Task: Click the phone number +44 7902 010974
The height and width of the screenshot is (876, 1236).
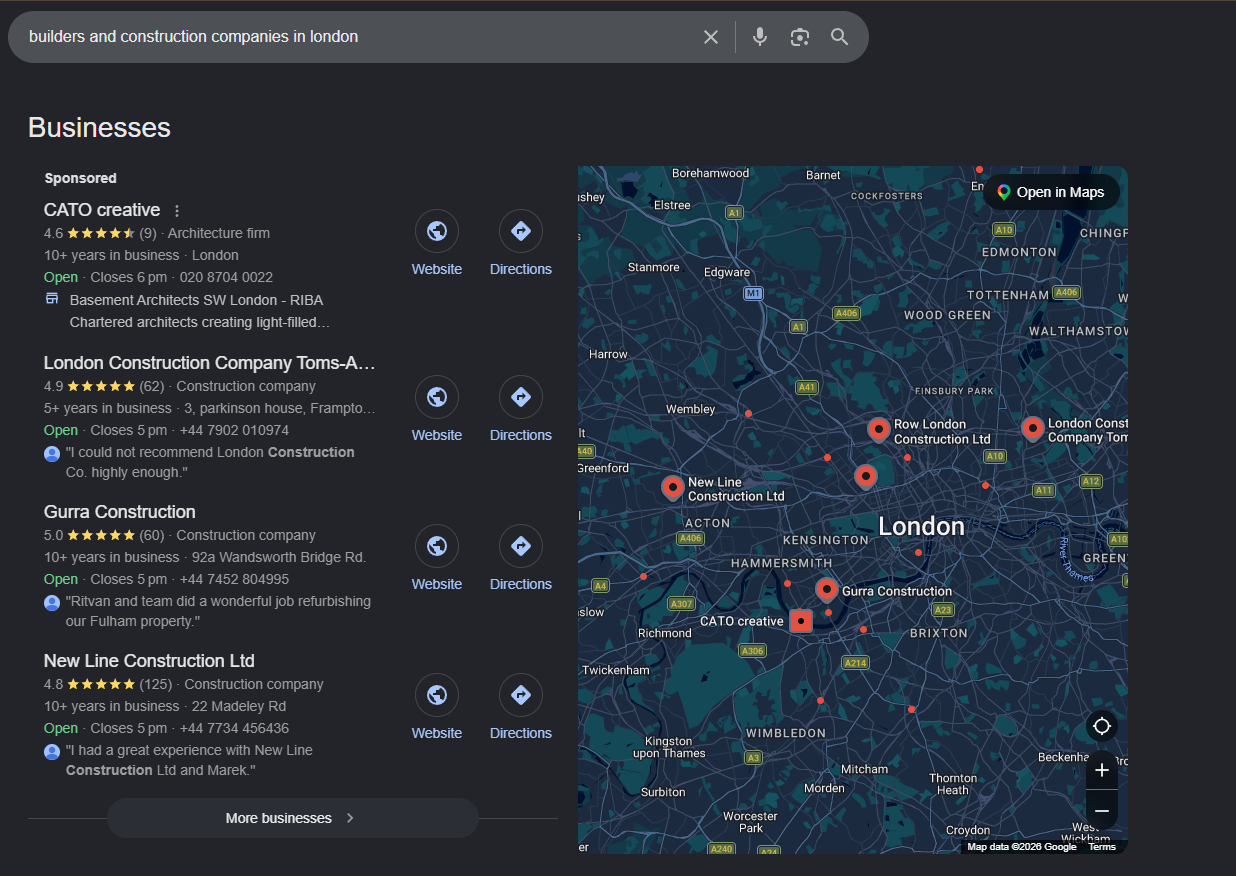Action: pos(234,430)
